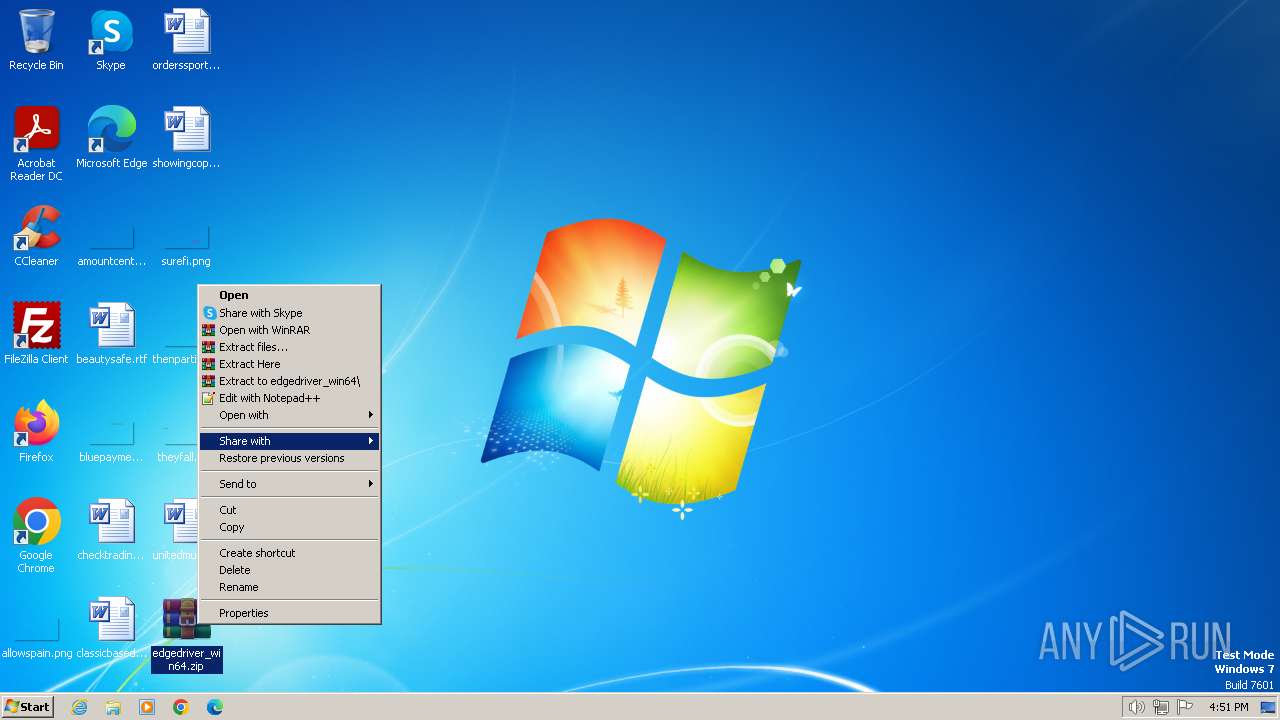Select the Skype desktop shortcut
This screenshot has width=1280, height=720.
click(111, 40)
